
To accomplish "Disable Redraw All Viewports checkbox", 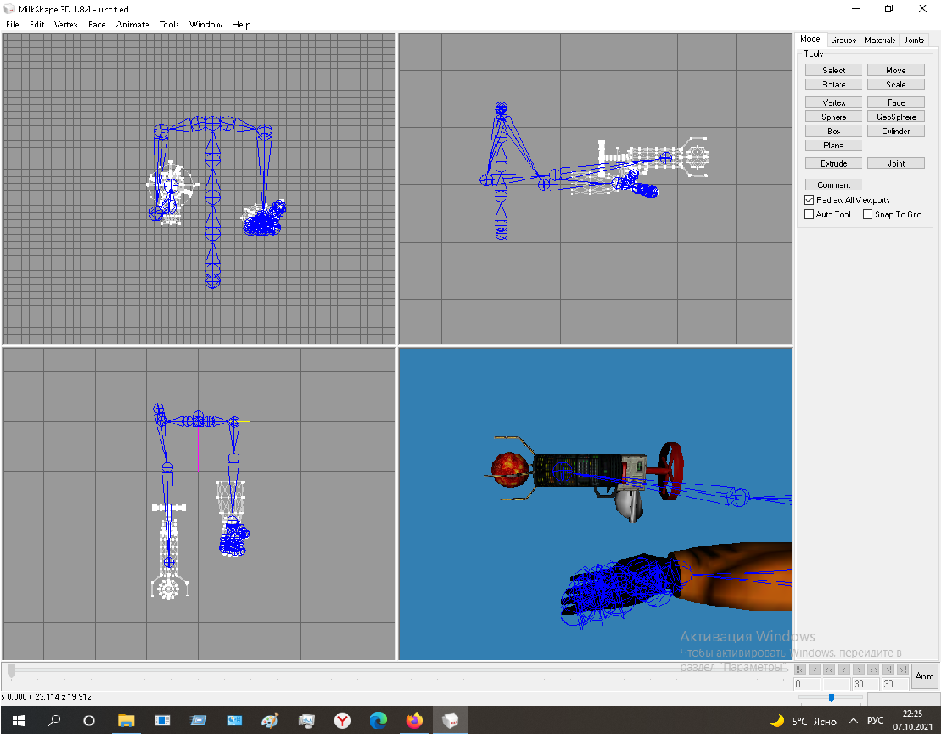I will 810,200.
